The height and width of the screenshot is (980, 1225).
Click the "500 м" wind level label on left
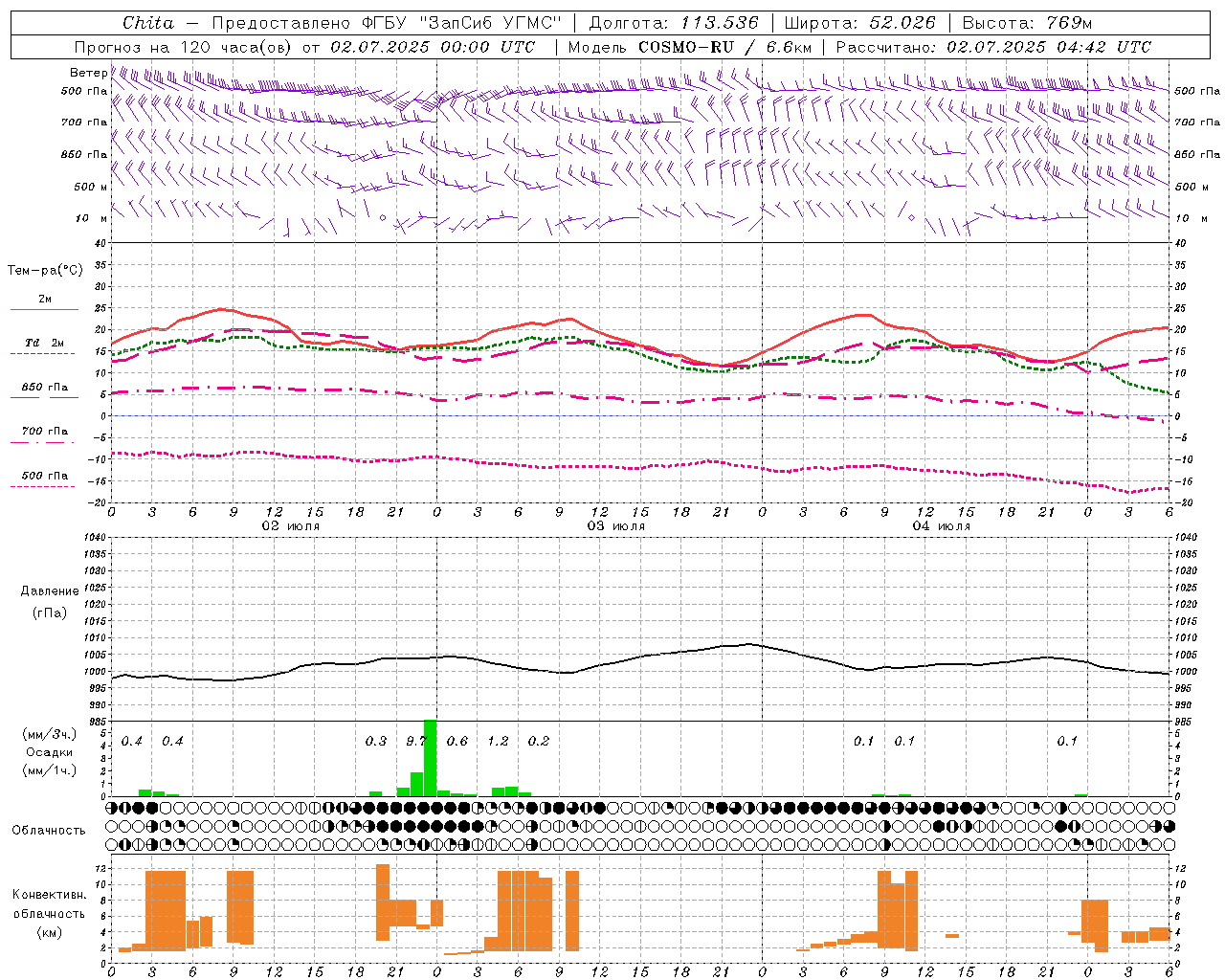[x=90, y=187]
